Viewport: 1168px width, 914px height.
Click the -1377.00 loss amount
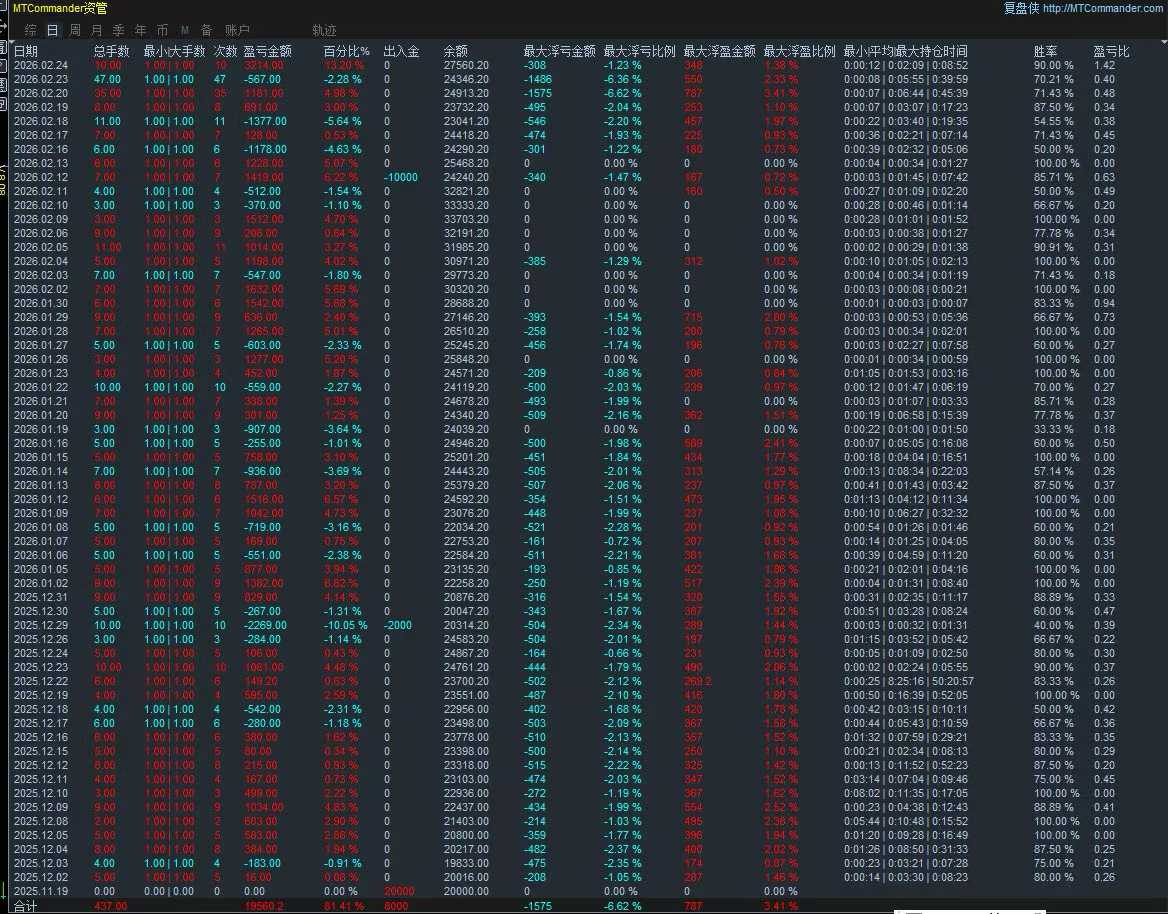[x=264, y=121]
